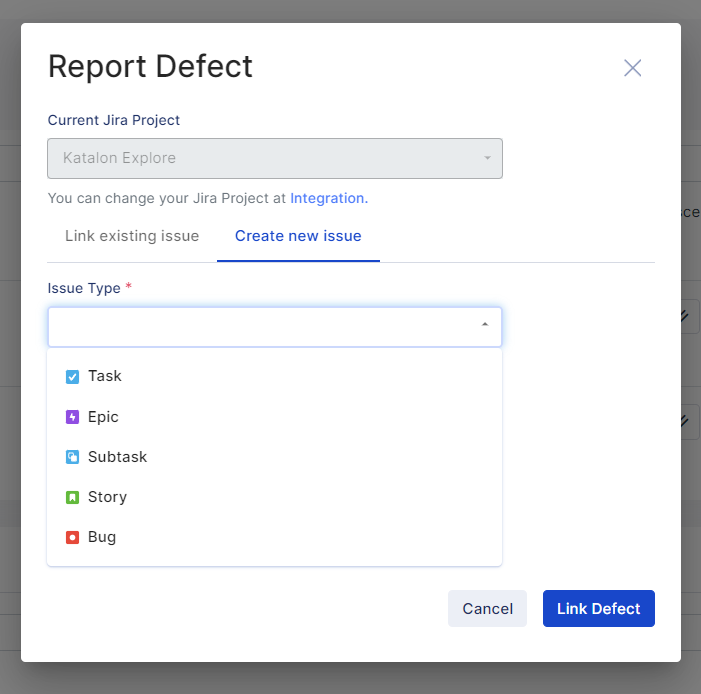Select Story from the dropdown options

coord(107,497)
